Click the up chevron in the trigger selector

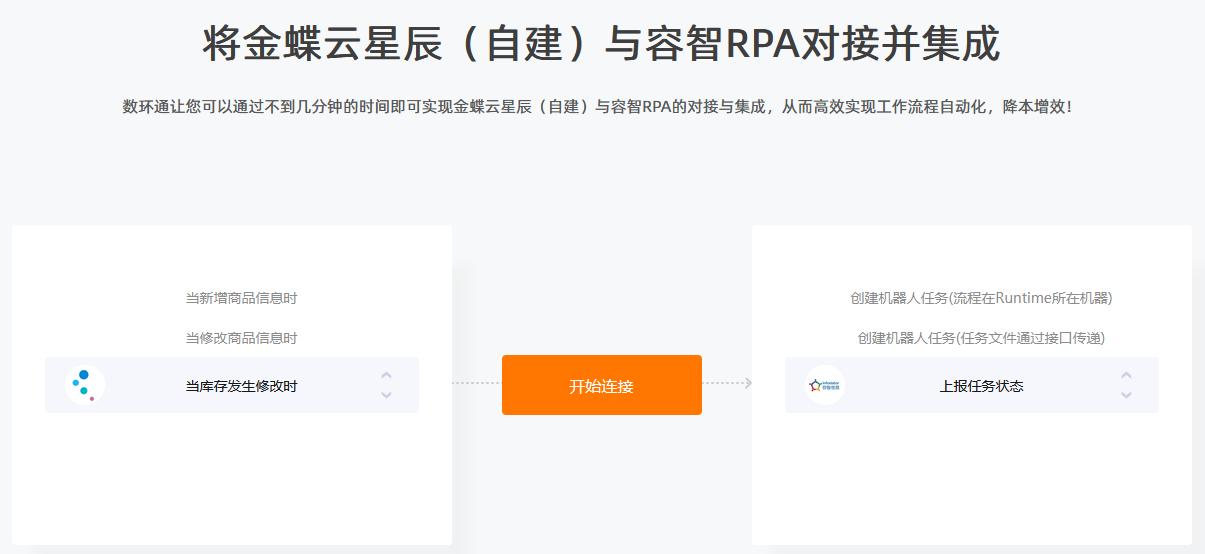click(x=387, y=376)
